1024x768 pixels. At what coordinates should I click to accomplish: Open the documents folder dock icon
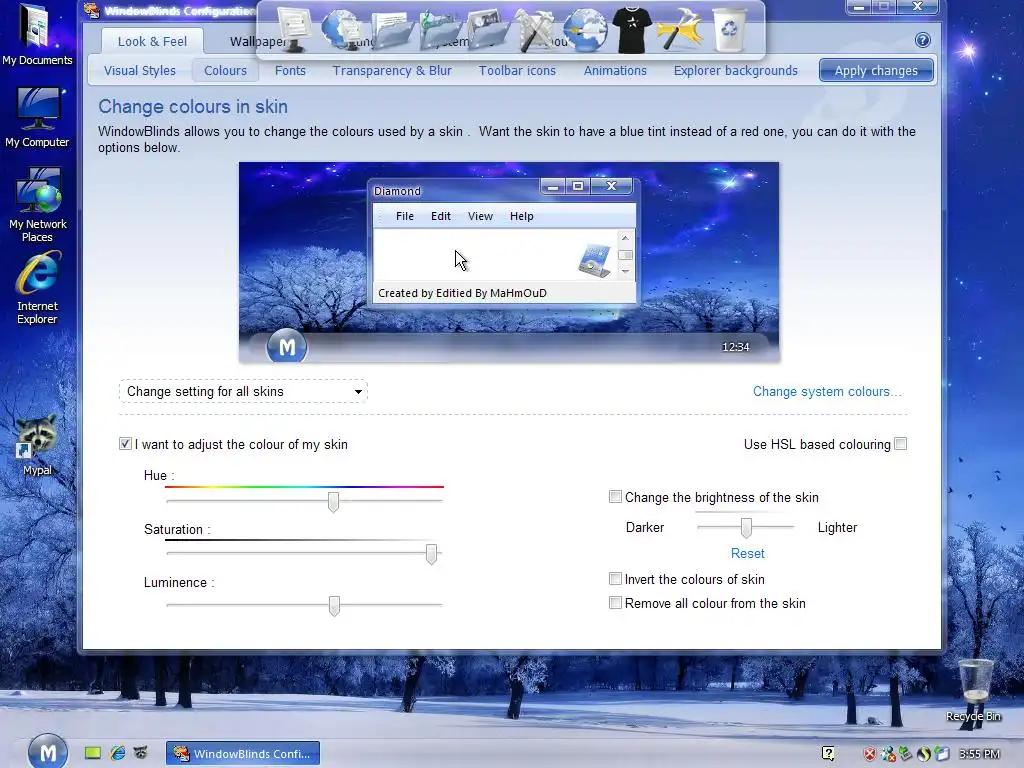point(392,29)
